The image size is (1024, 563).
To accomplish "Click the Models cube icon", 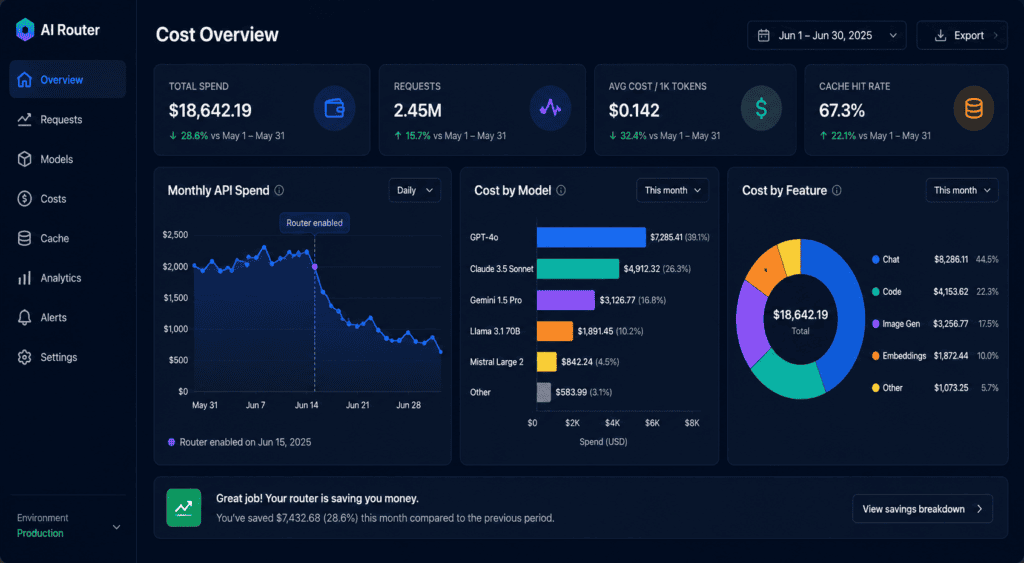I will pyautogui.click(x=24, y=159).
